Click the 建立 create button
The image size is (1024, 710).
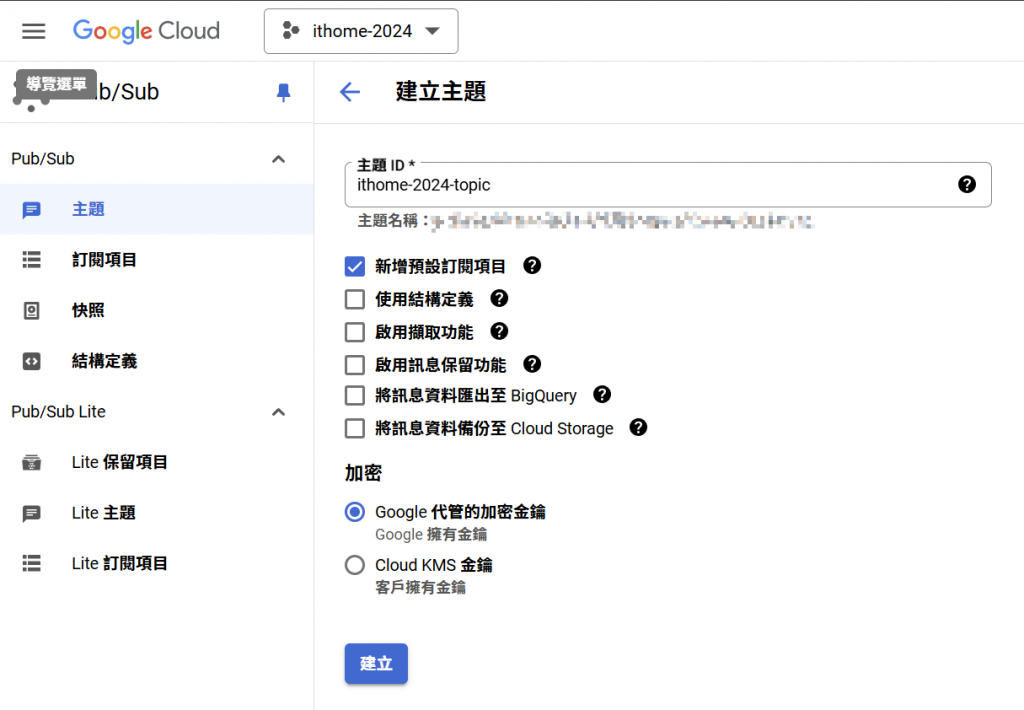(376, 664)
